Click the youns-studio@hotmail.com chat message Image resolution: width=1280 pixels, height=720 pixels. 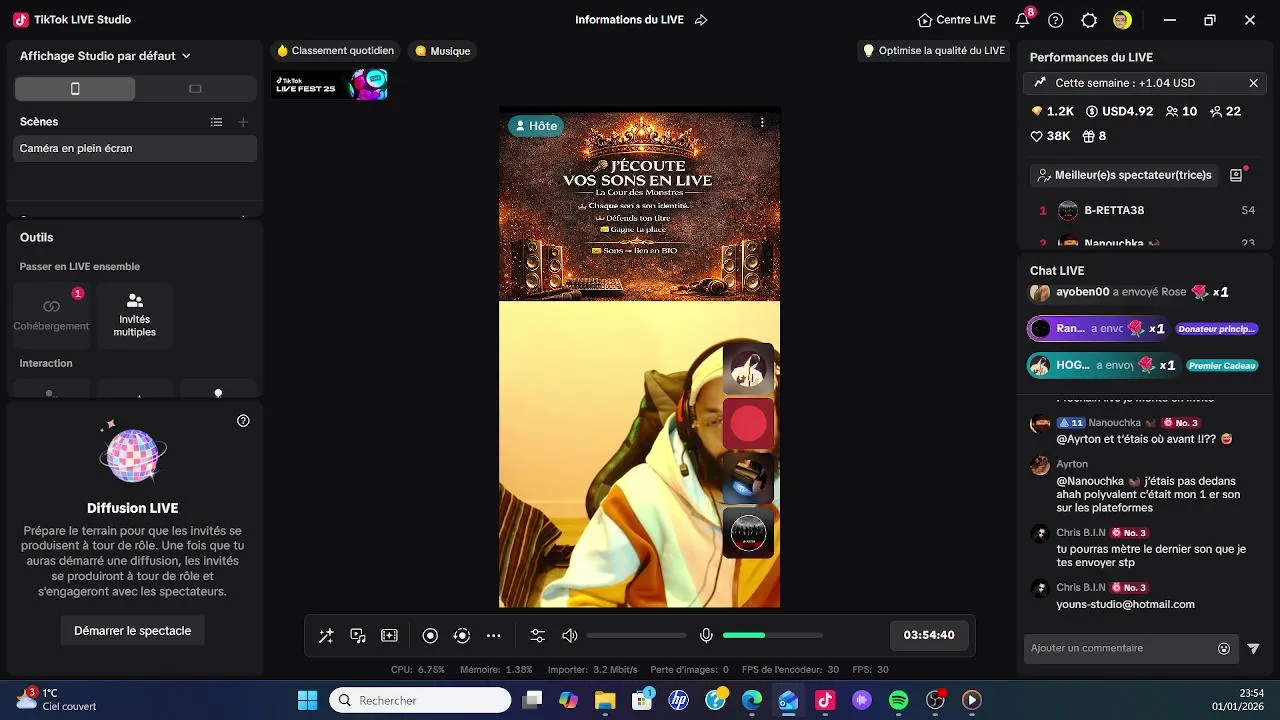pyautogui.click(x=1125, y=604)
